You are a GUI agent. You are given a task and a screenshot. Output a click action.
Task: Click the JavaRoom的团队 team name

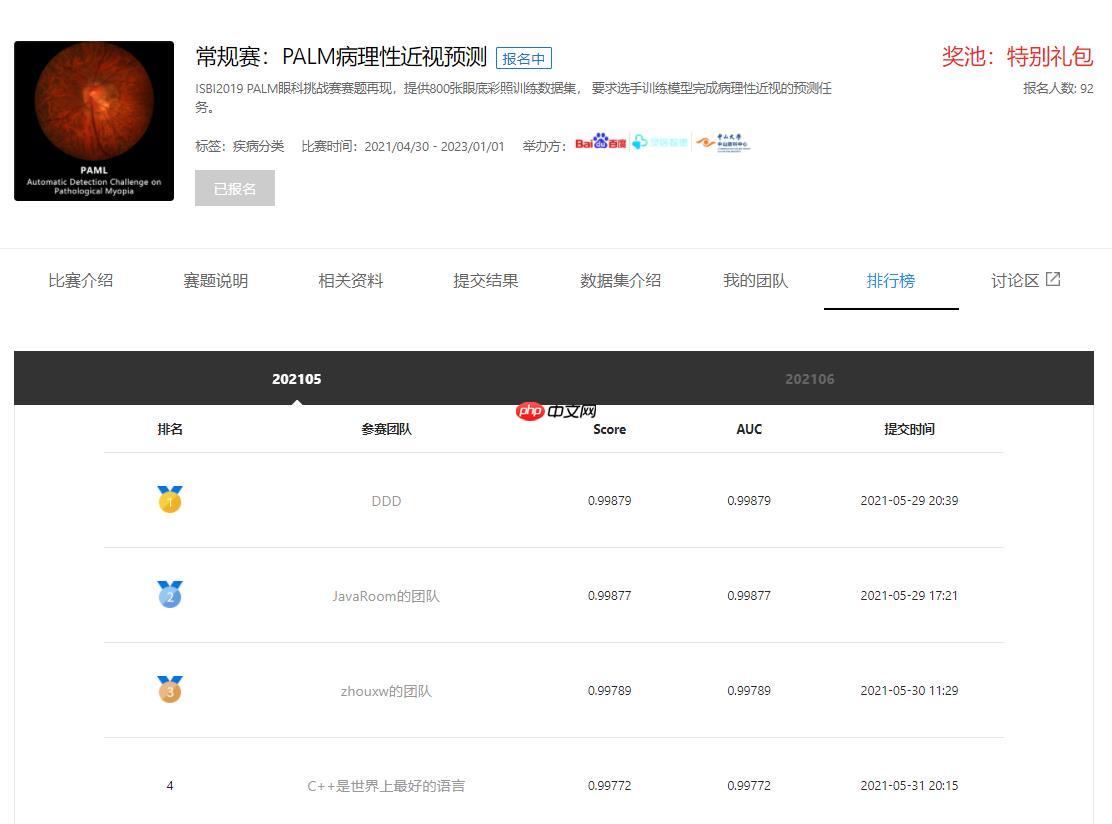(386, 595)
